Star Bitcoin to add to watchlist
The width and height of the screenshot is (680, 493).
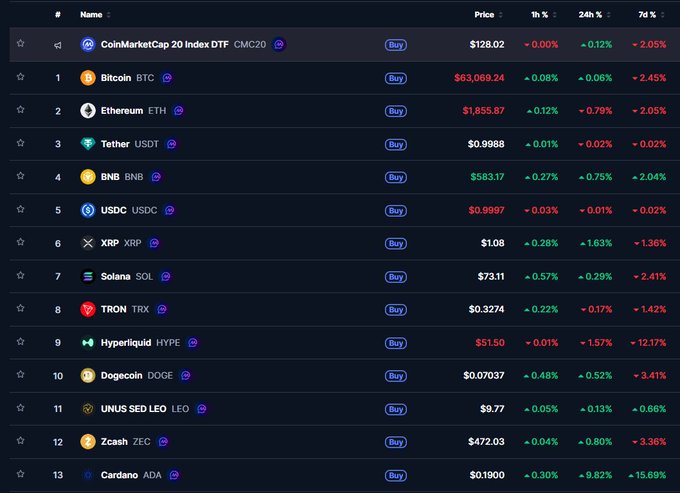[20, 77]
